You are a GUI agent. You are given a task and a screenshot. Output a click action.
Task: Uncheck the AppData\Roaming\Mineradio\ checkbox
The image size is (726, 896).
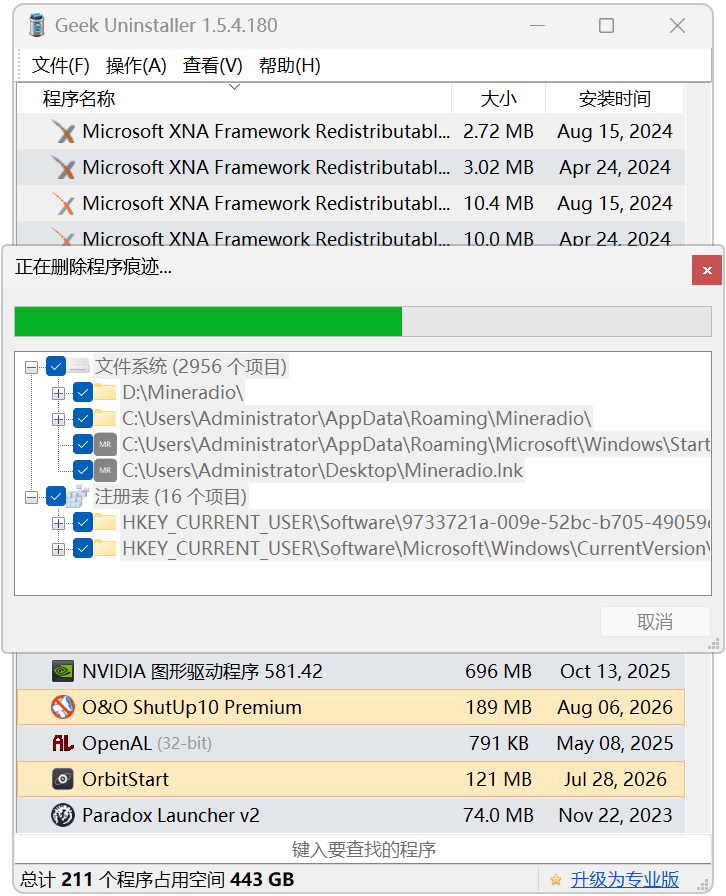click(x=83, y=418)
